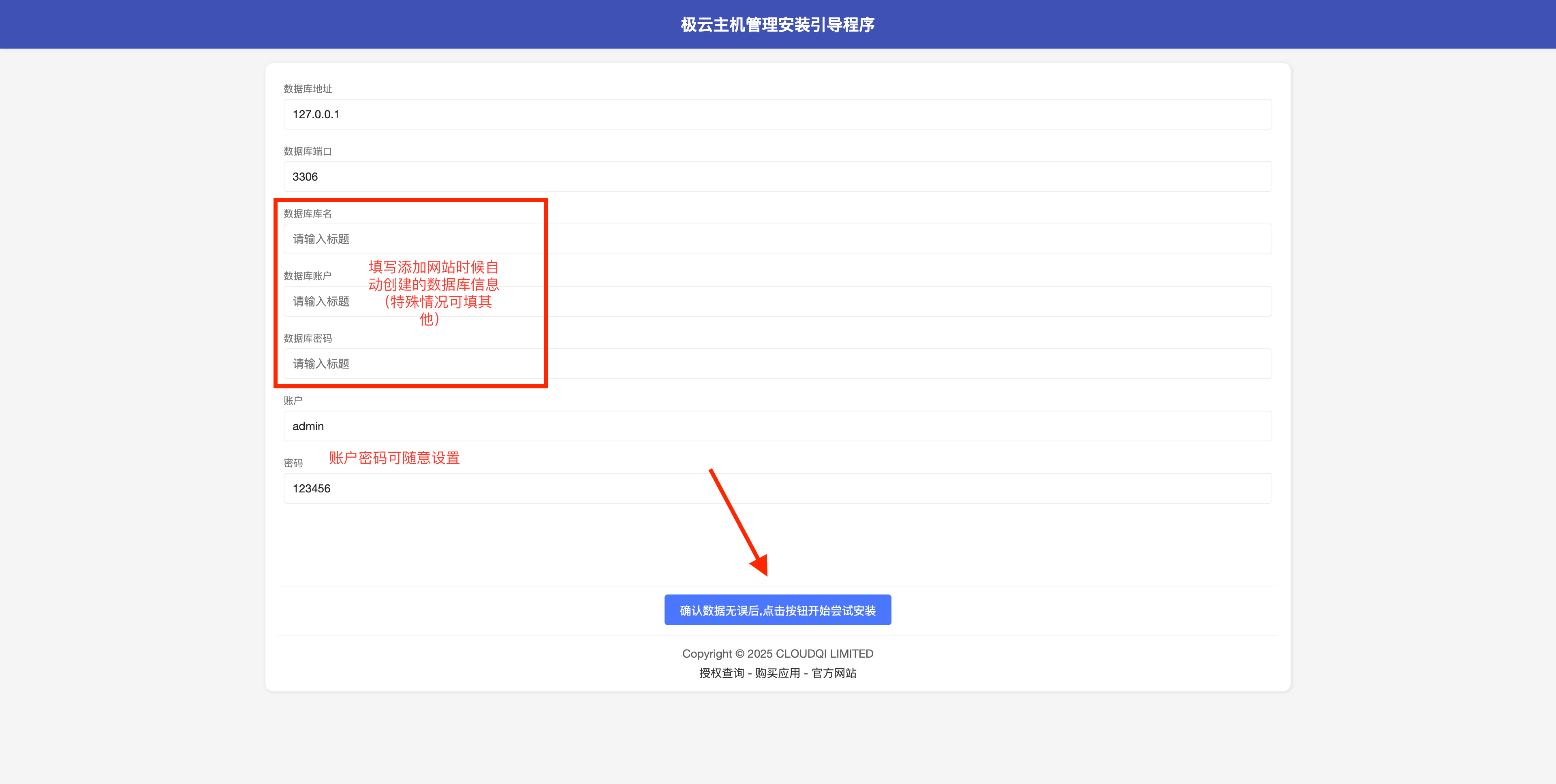Click the 数据库地址 label text
This screenshot has height=784, width=1556.
pos(308,89)
